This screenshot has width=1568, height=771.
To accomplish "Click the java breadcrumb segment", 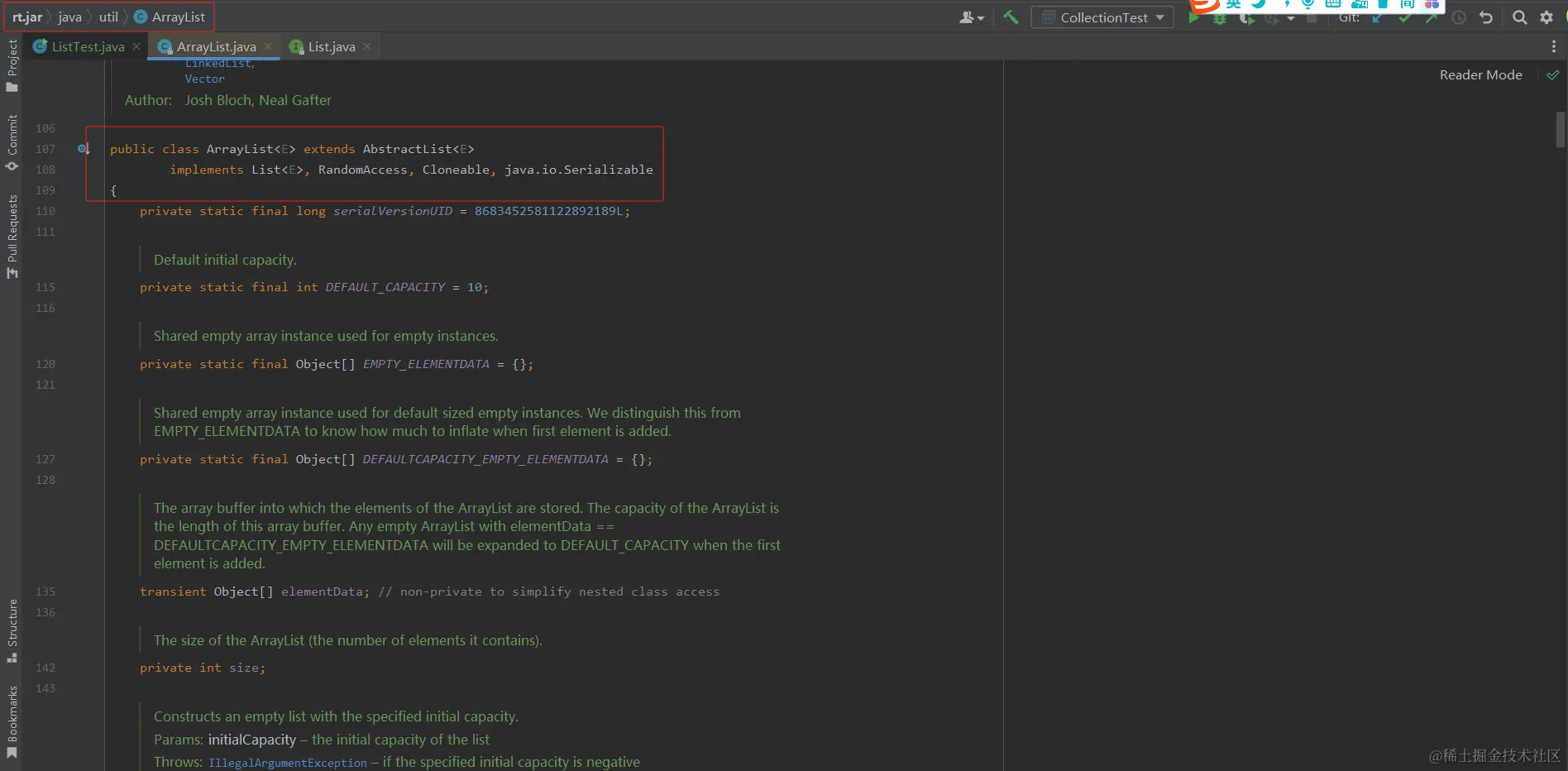I will (x=70, y=17).
